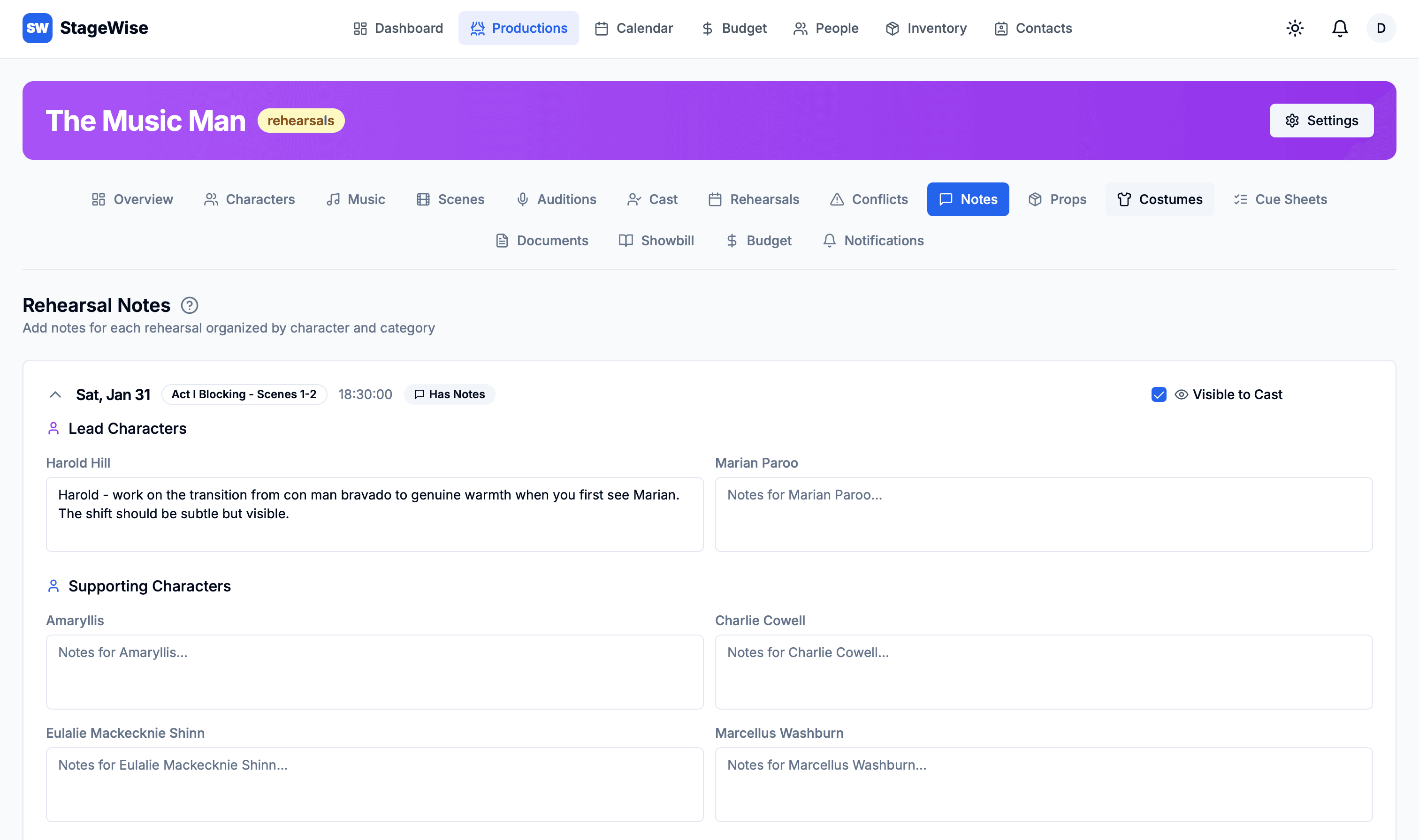Open the notifications bell in header
The image size is (1419, 840).
(x=1339, y=28)
